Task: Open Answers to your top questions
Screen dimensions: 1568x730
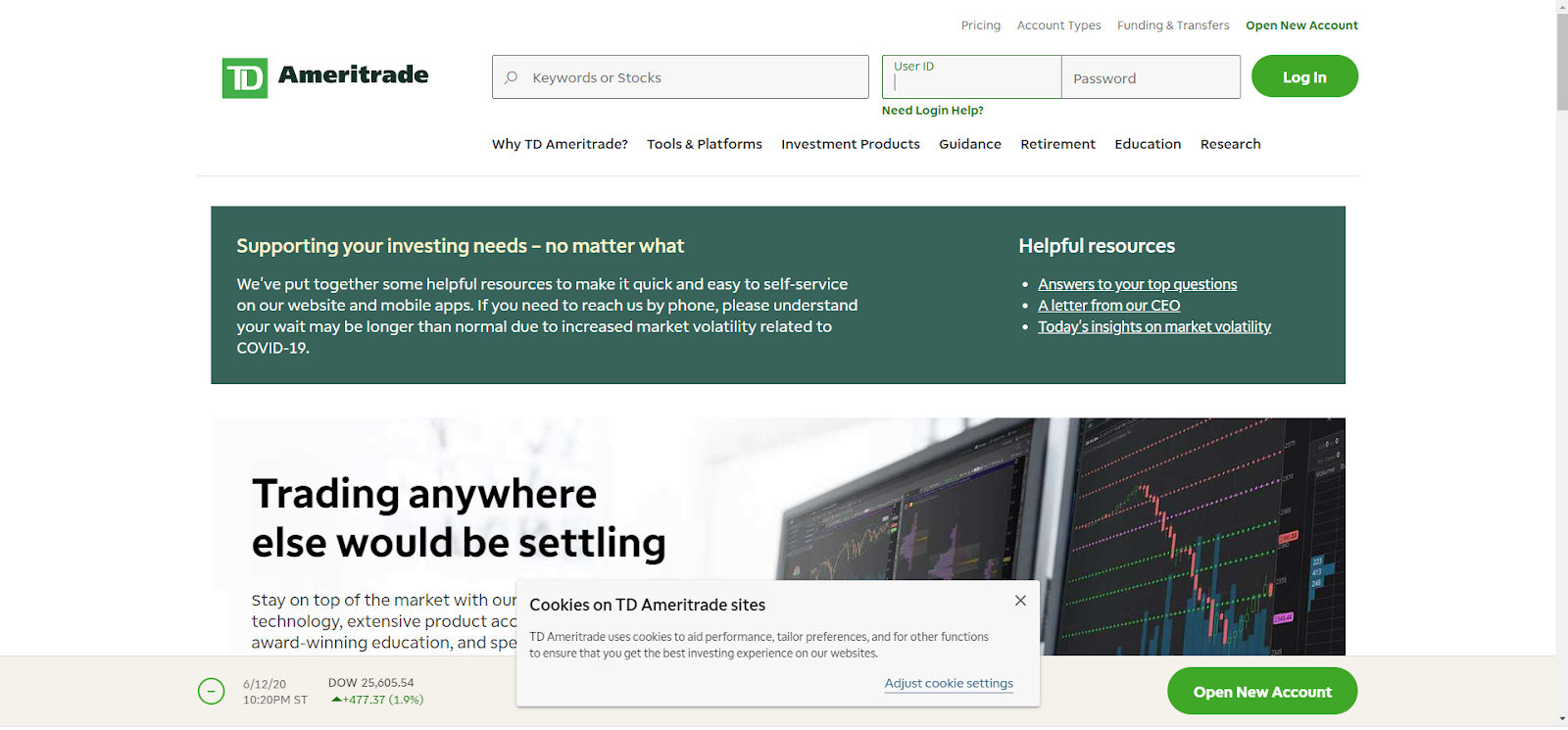Action: tap(1137, 284)
